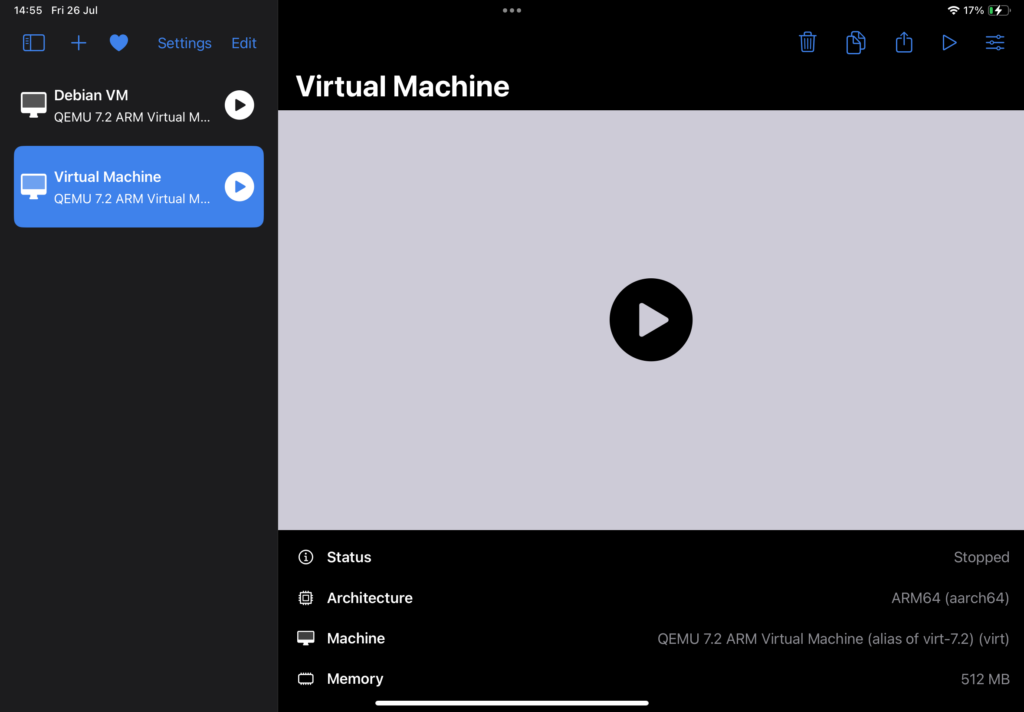Image resolution: width=1024 pixels, height=712 pixels.
Task: Tap Edit in the sidebar header
Action: point(244,43)
